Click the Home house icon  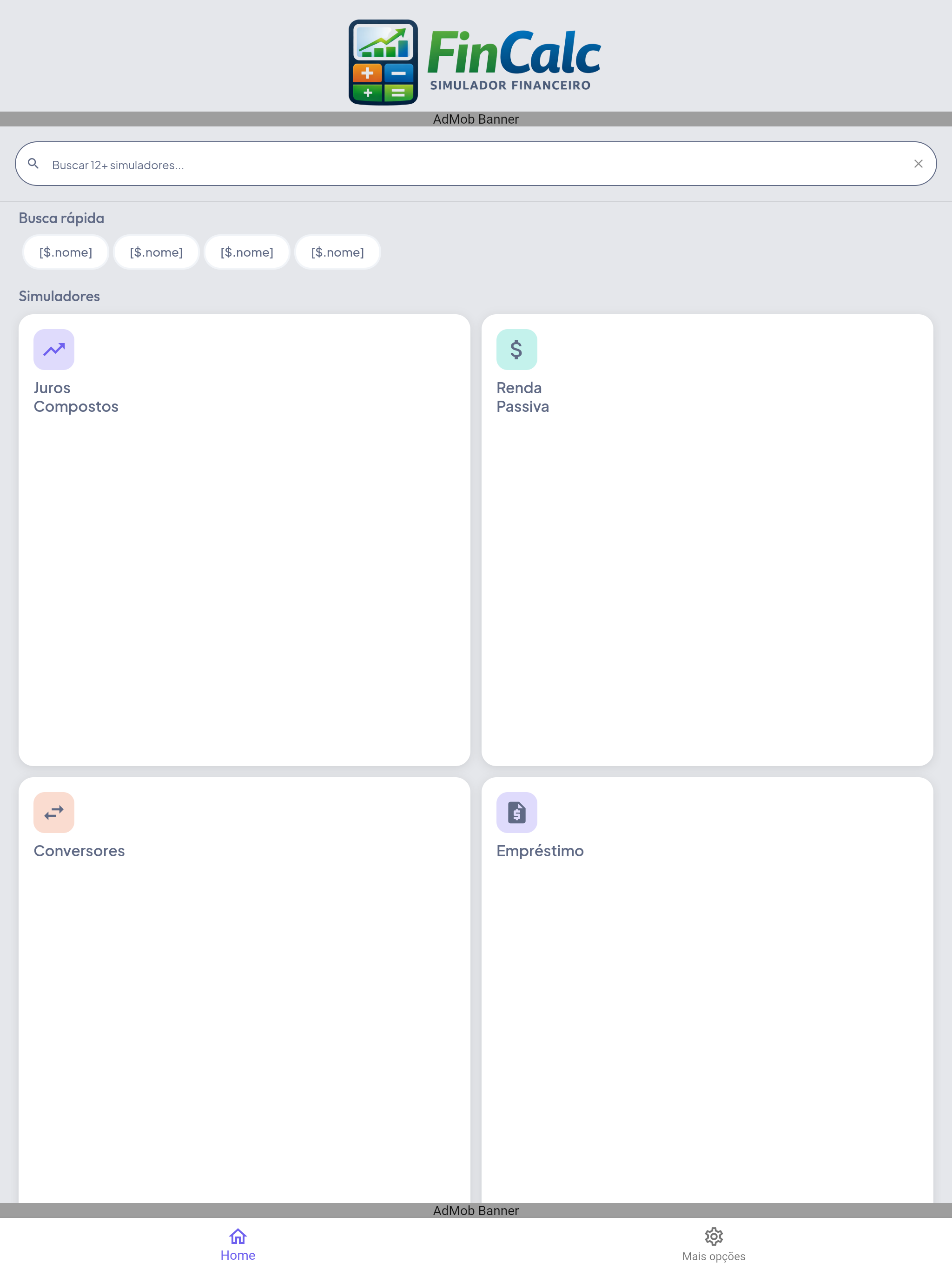click(x=238, y=1236)
